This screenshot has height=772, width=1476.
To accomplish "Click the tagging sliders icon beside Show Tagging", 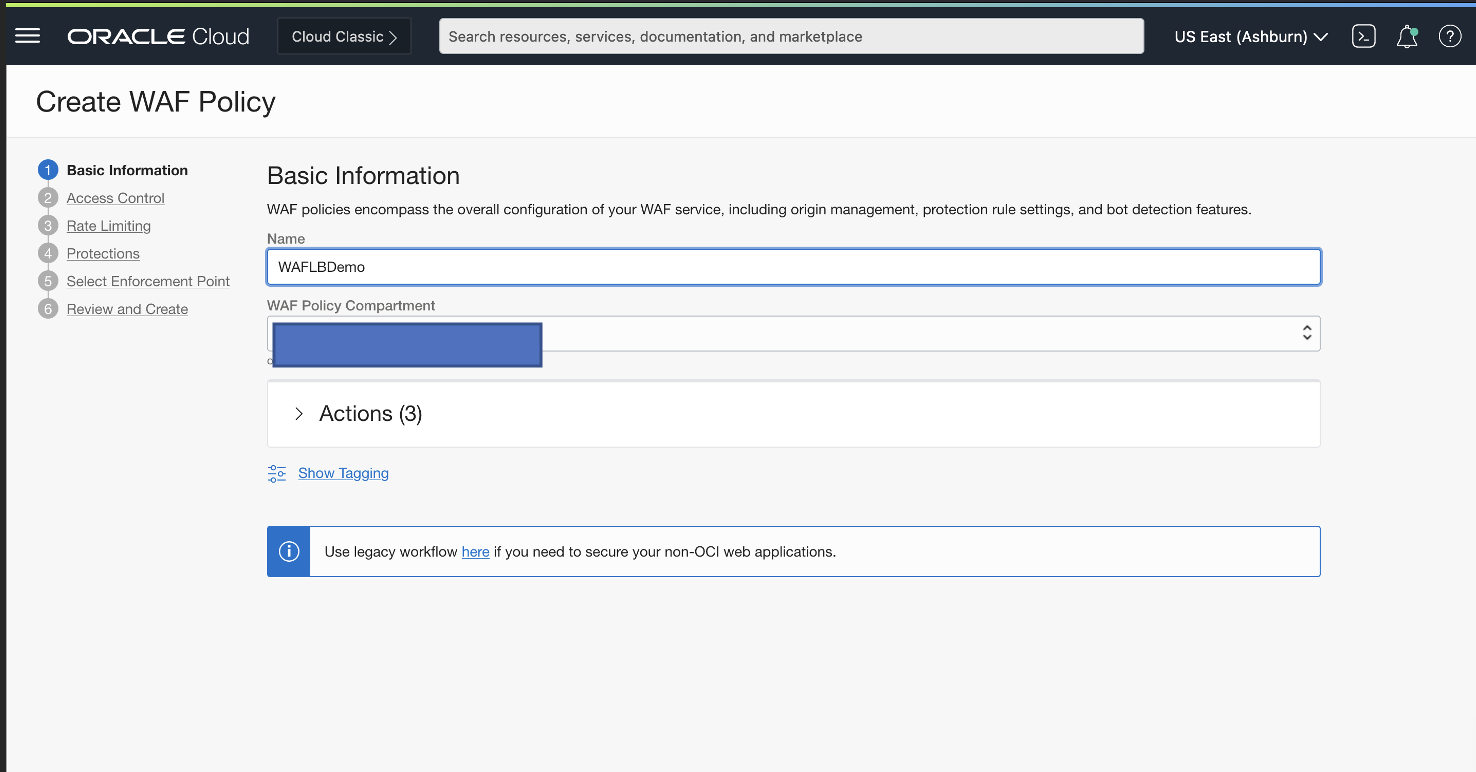I will [276, 472].
